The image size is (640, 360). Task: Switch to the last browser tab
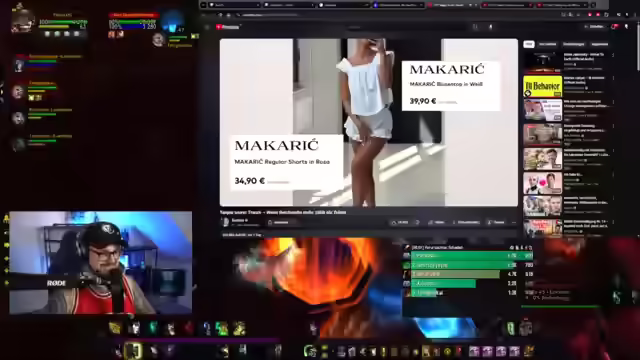[562, 5]
